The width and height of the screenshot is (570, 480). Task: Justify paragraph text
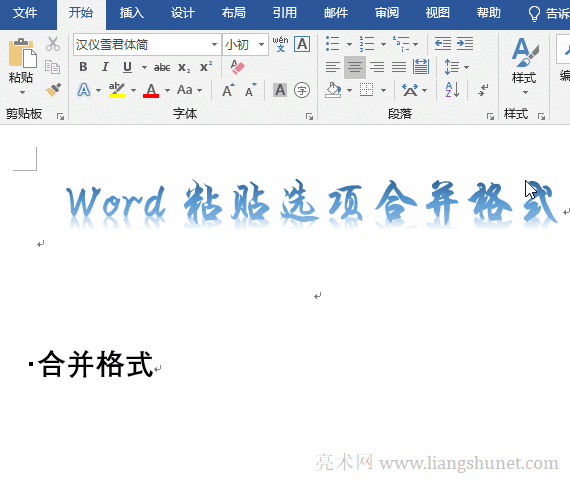tap(399, 67)
